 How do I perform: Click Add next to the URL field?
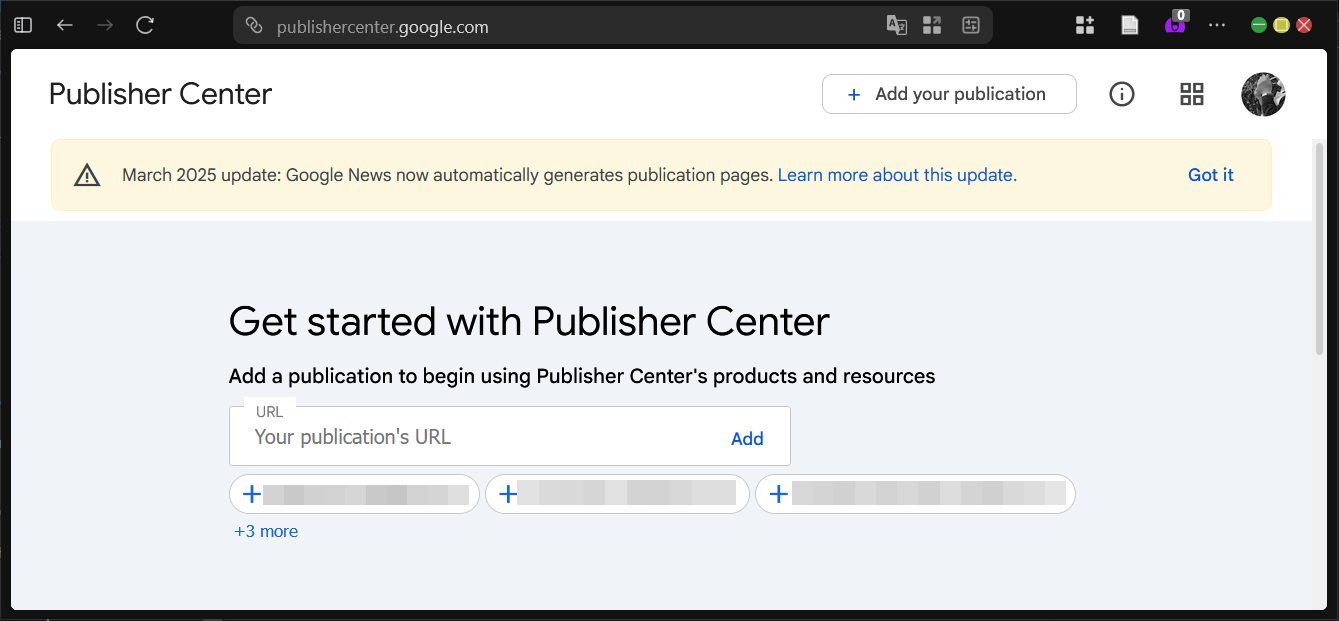pyautogui.click(x=747, y=438)
